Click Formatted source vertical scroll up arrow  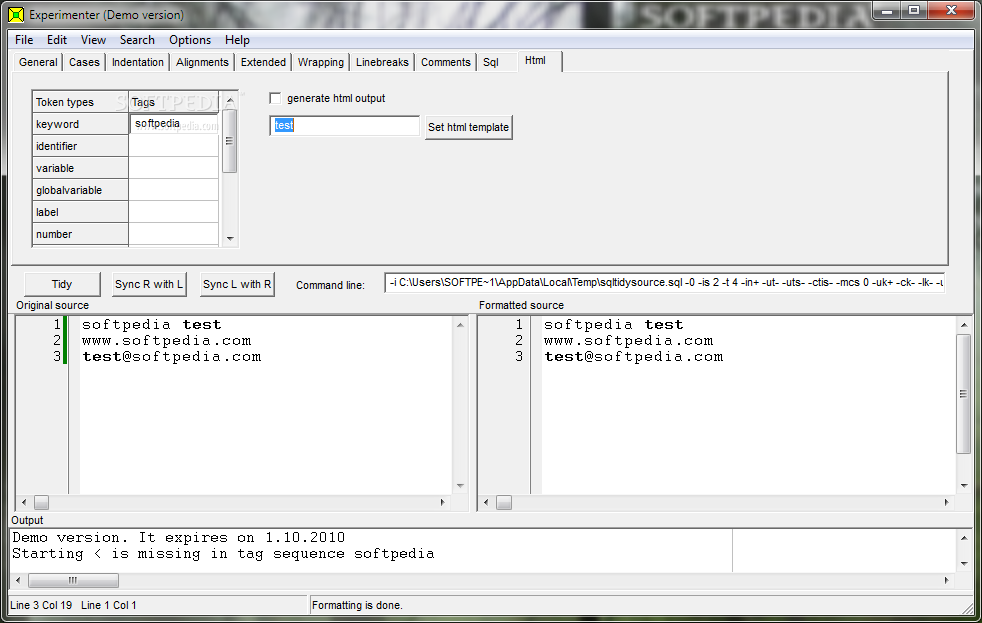point(964,325)
